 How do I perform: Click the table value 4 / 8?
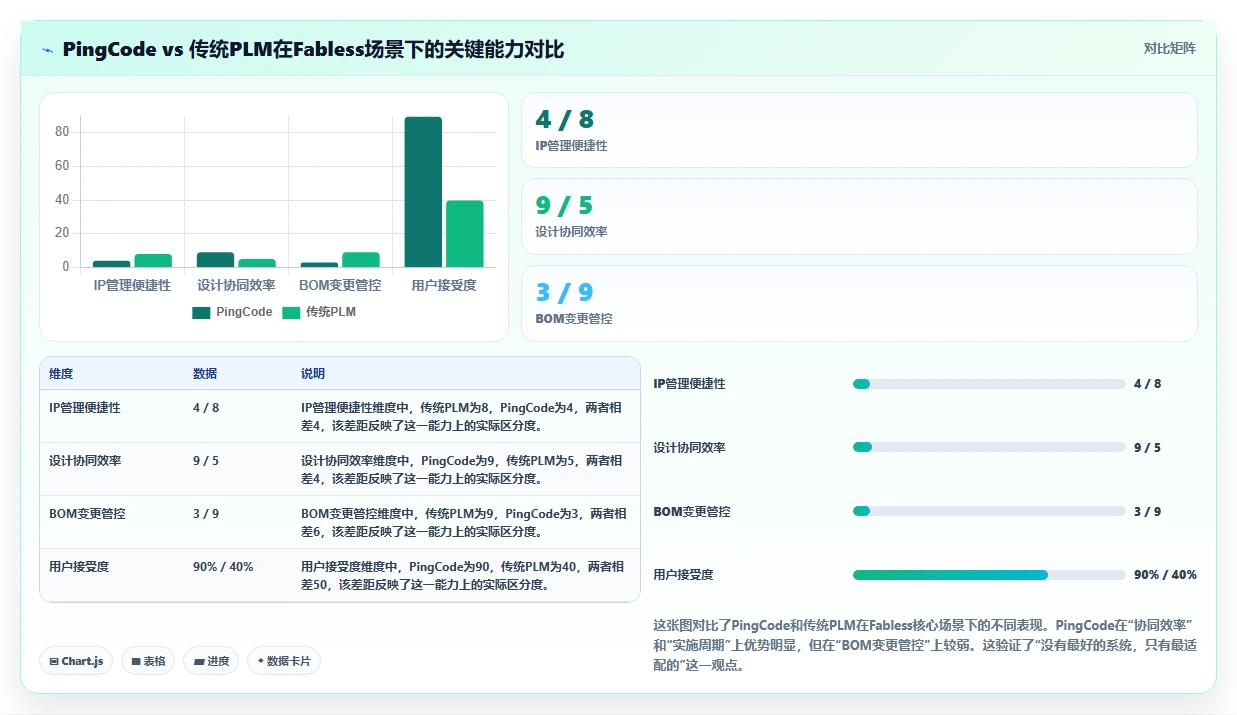click(206, 408)
